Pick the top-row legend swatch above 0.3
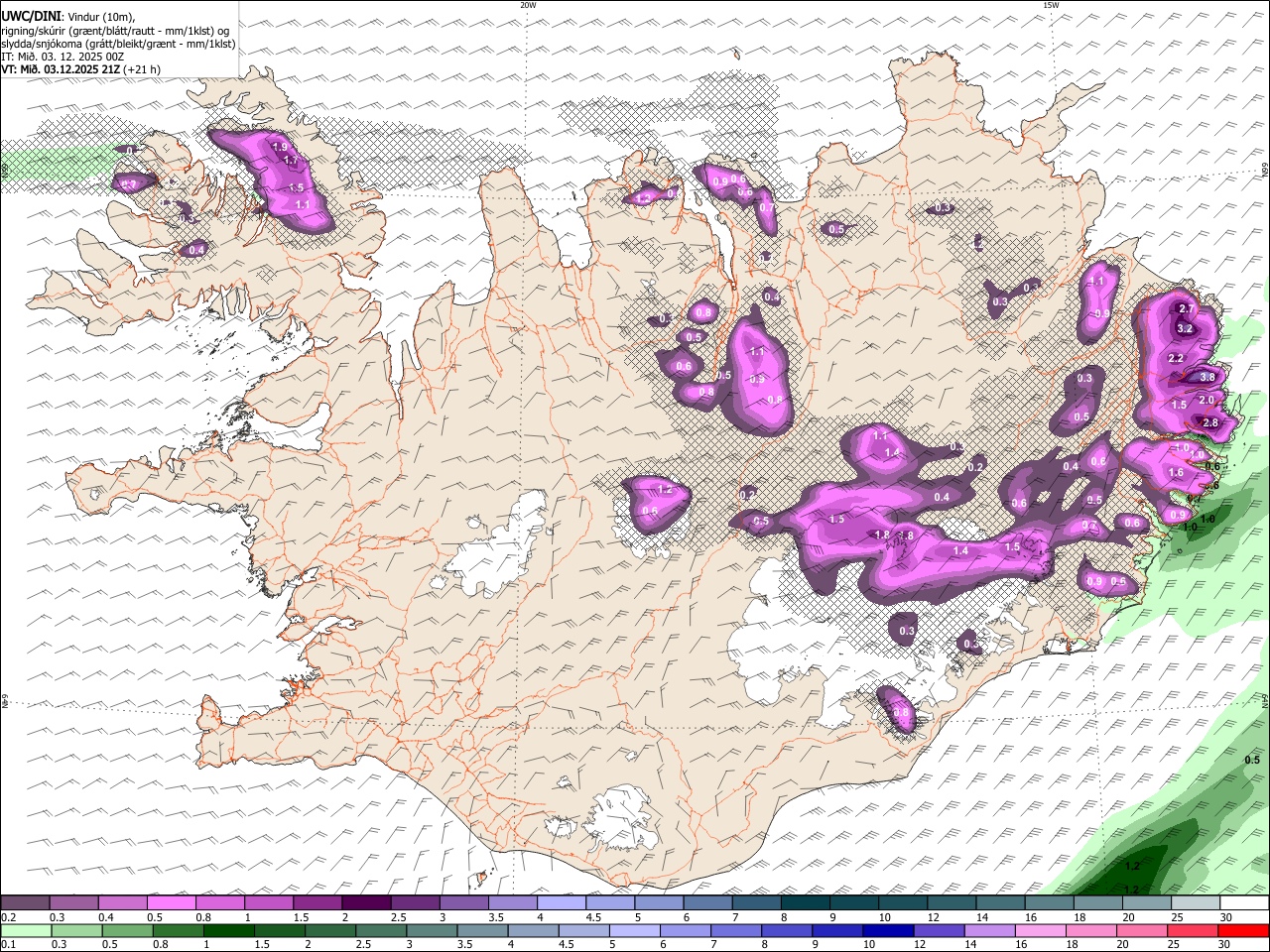Viewport: 1270px width, 952px height. click(73, 903)
